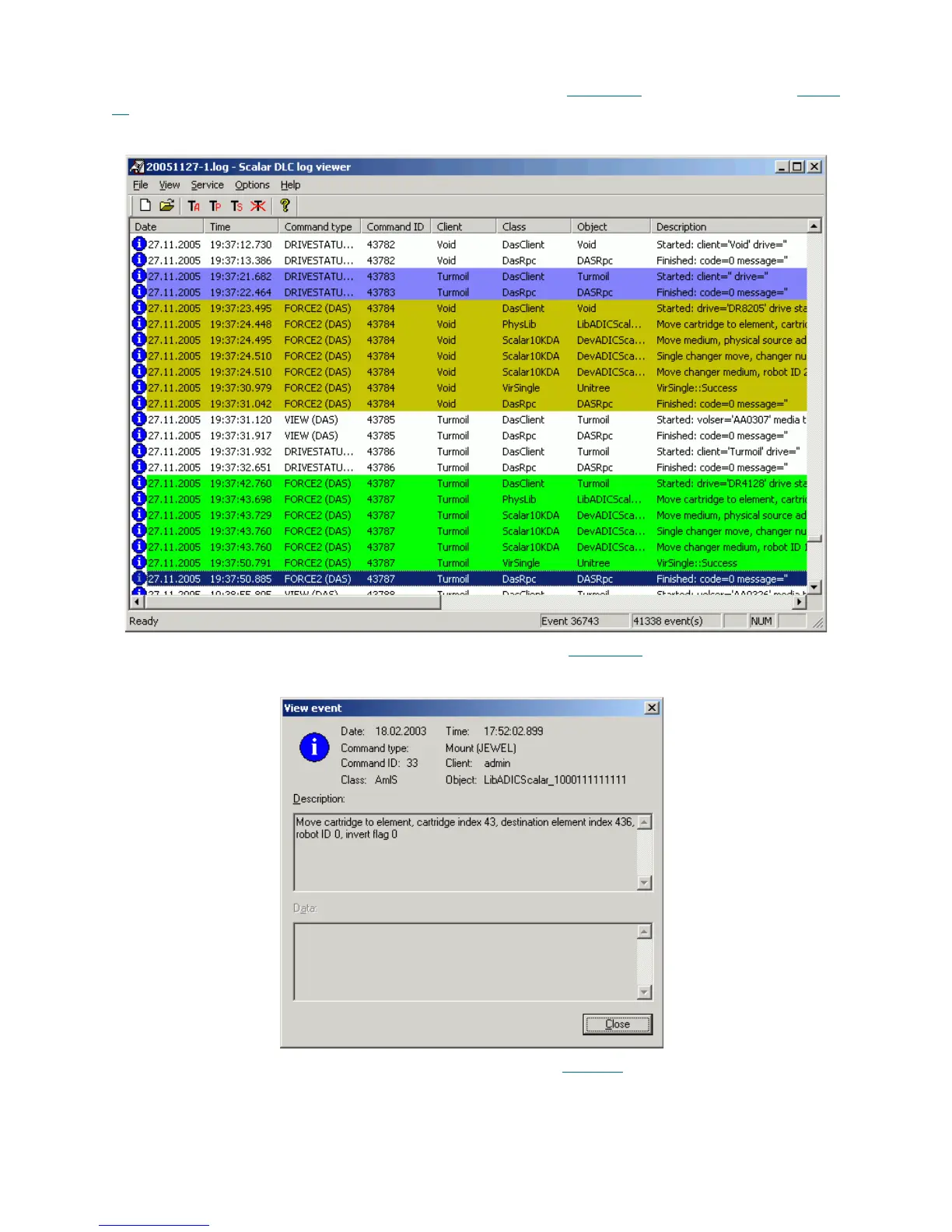Open the File menu
Viewport: 952px width, 1232px height.
140,185
